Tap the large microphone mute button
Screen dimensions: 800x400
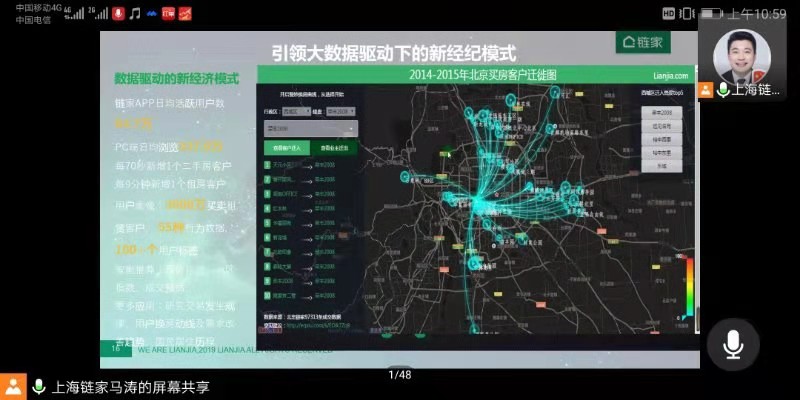(x=733, y=344)
